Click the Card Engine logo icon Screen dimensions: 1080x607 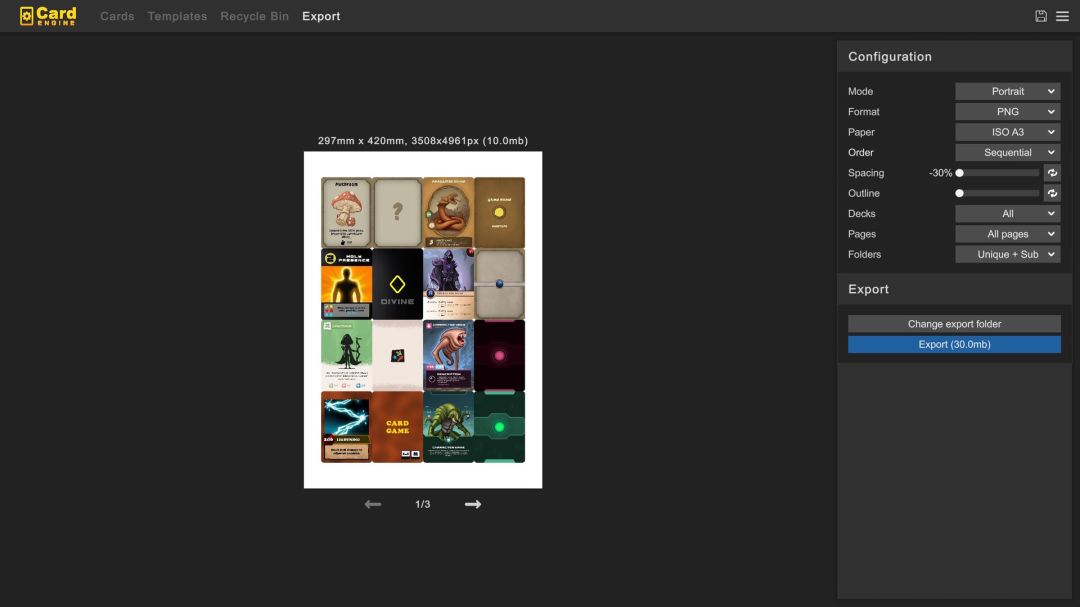coord(27,16)
